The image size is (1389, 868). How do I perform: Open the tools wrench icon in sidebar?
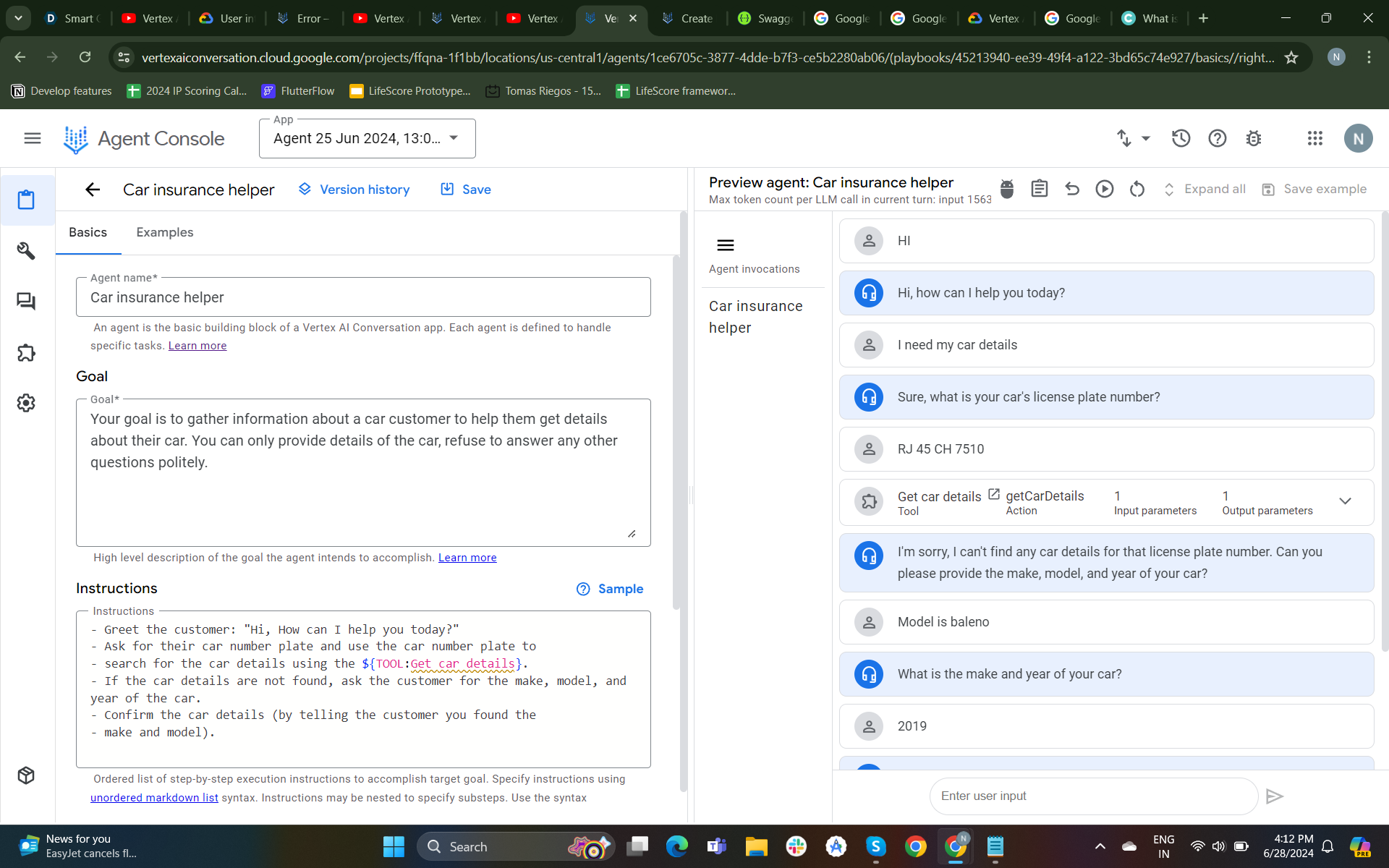pos(26,251)
